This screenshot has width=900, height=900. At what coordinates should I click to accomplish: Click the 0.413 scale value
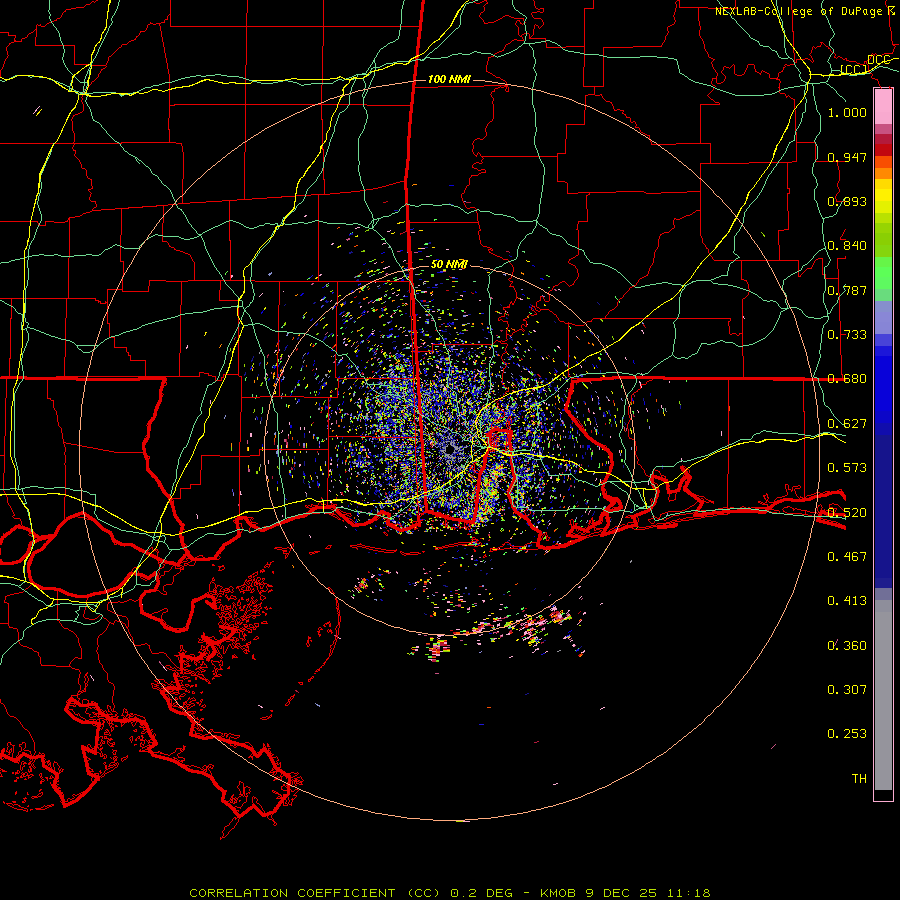847,601
